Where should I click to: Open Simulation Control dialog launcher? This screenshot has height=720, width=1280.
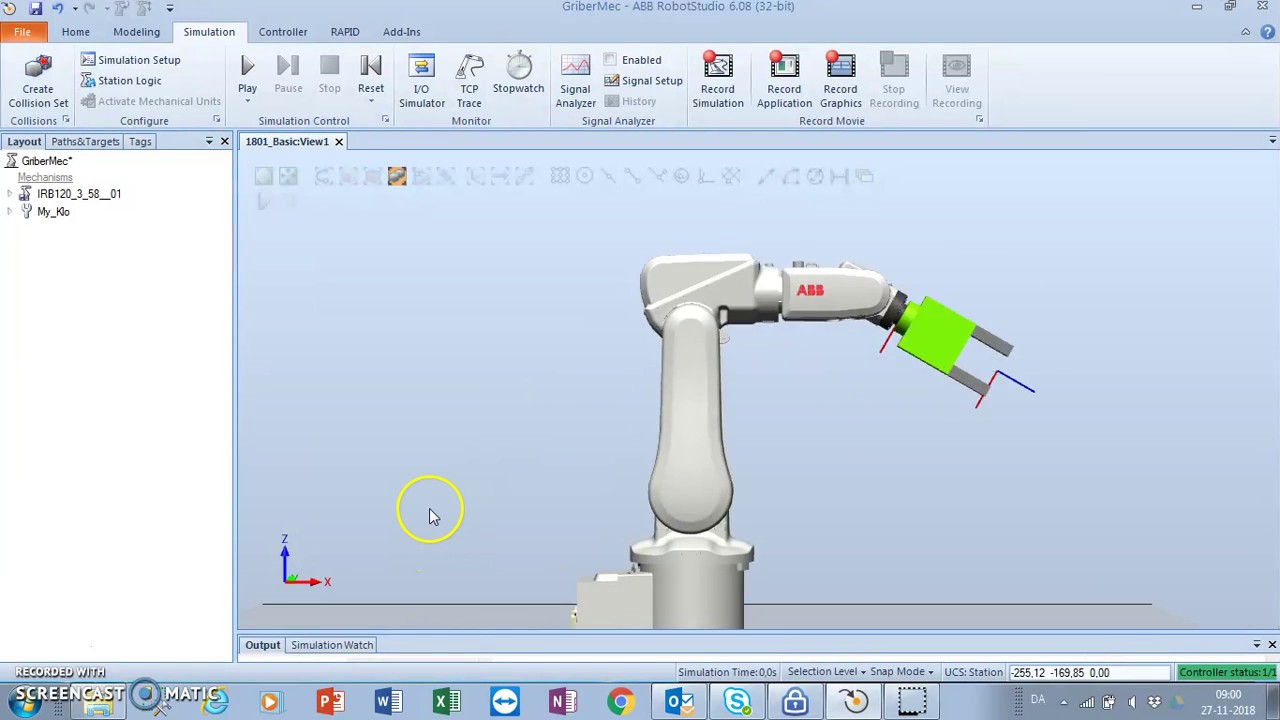click(385, 120)
